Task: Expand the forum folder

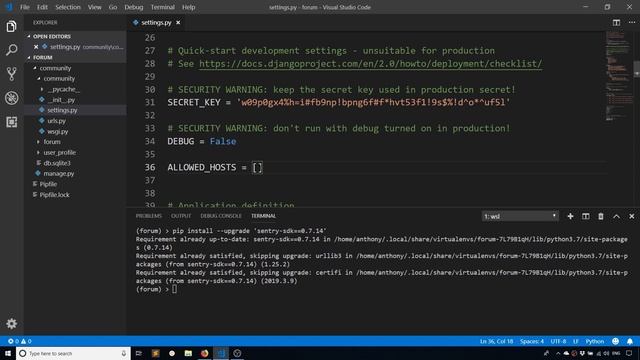Action: click(52, 142)
